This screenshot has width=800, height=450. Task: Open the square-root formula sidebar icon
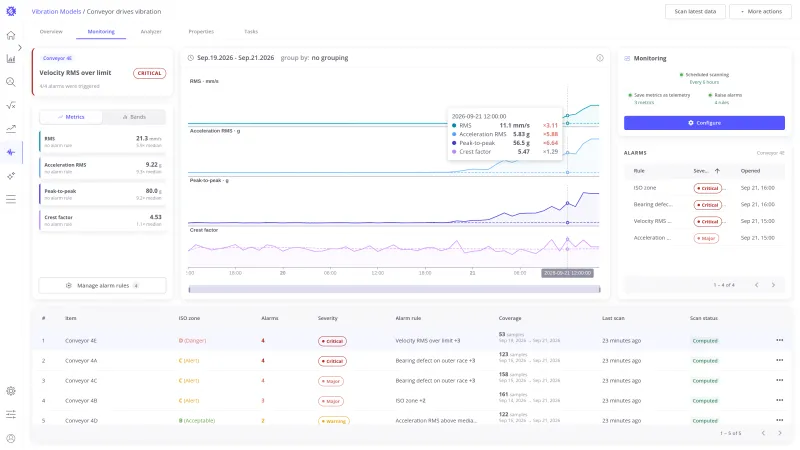[11, 106]
